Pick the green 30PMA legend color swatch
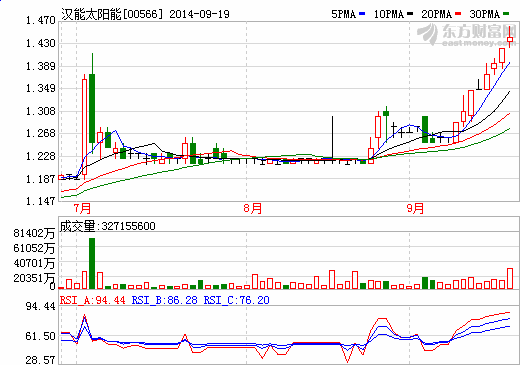520x365 pixels. [x=506, y=14]
